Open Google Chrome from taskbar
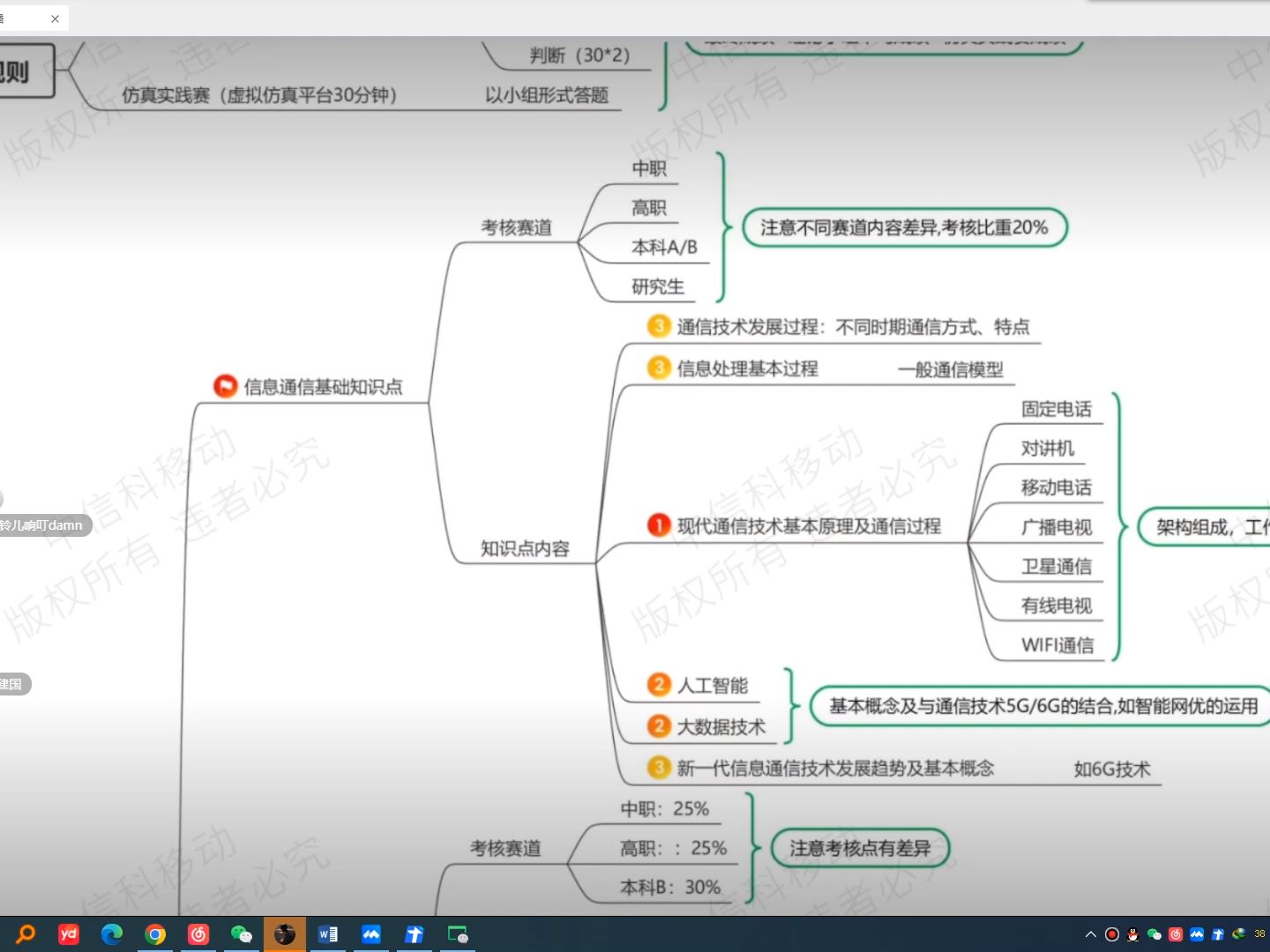1270x952 pixels. pos(155,934)
